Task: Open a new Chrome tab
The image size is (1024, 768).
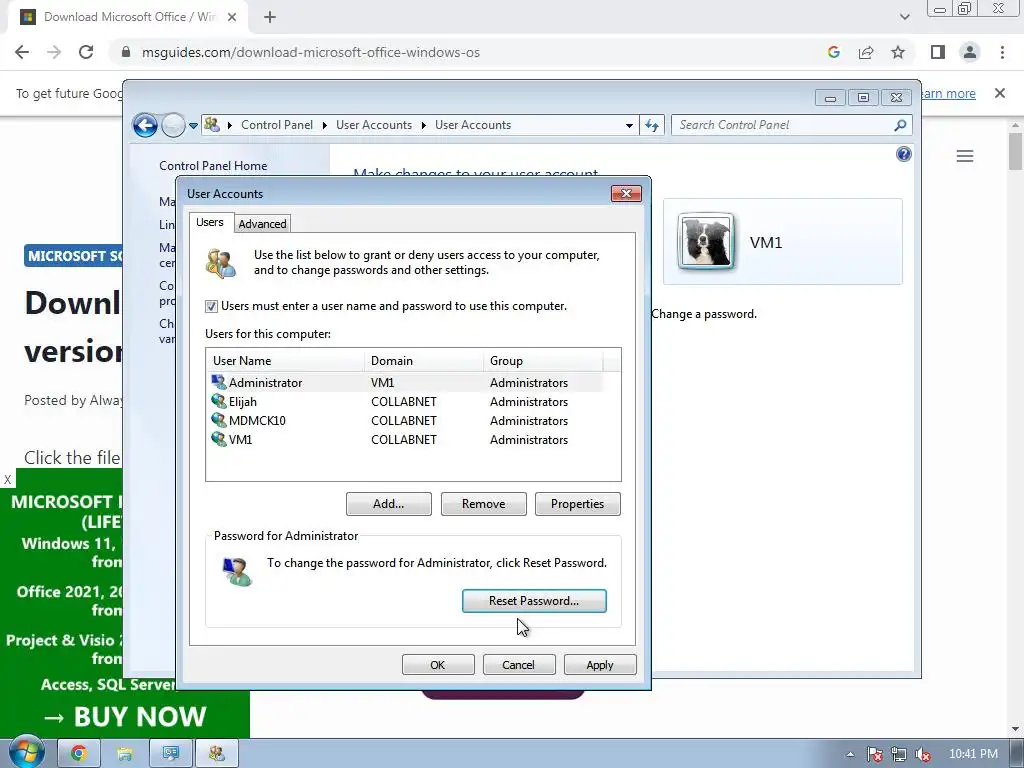Action: (x=270, y=17)
